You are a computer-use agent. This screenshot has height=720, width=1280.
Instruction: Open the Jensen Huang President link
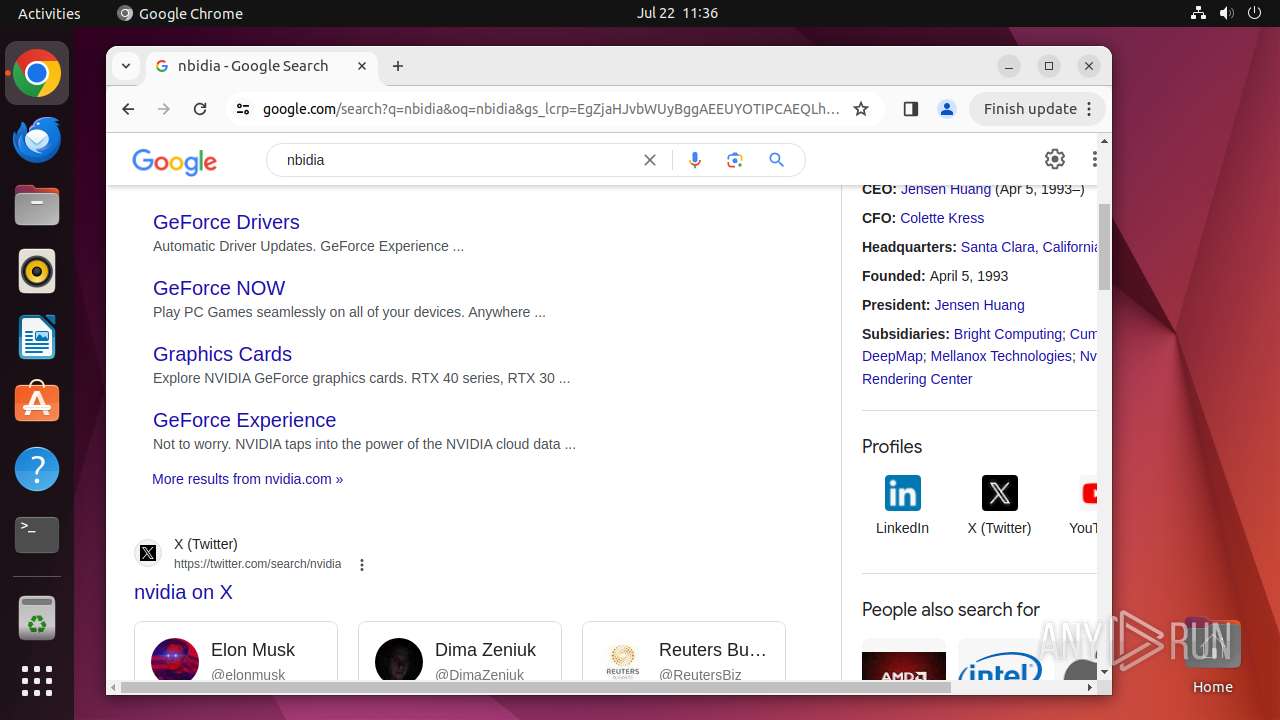tap(979, 305)
